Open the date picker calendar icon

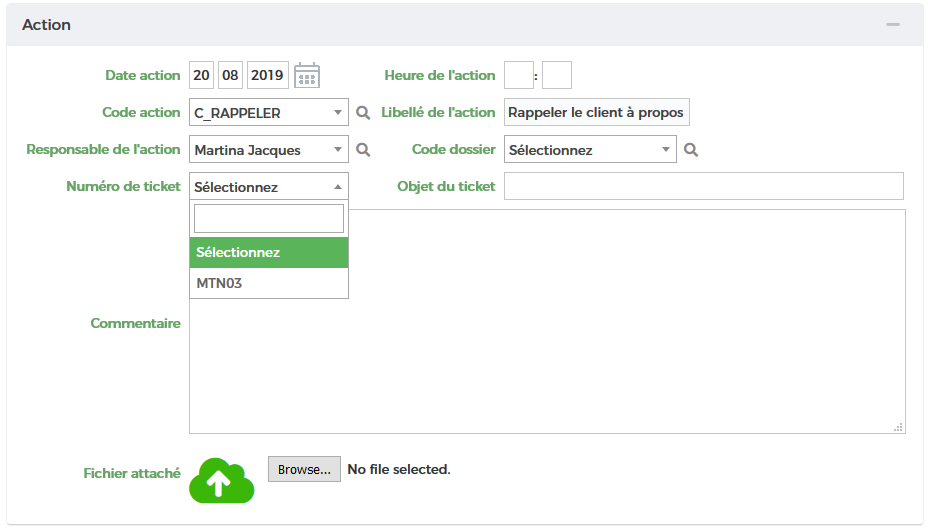tap(307, 76)
